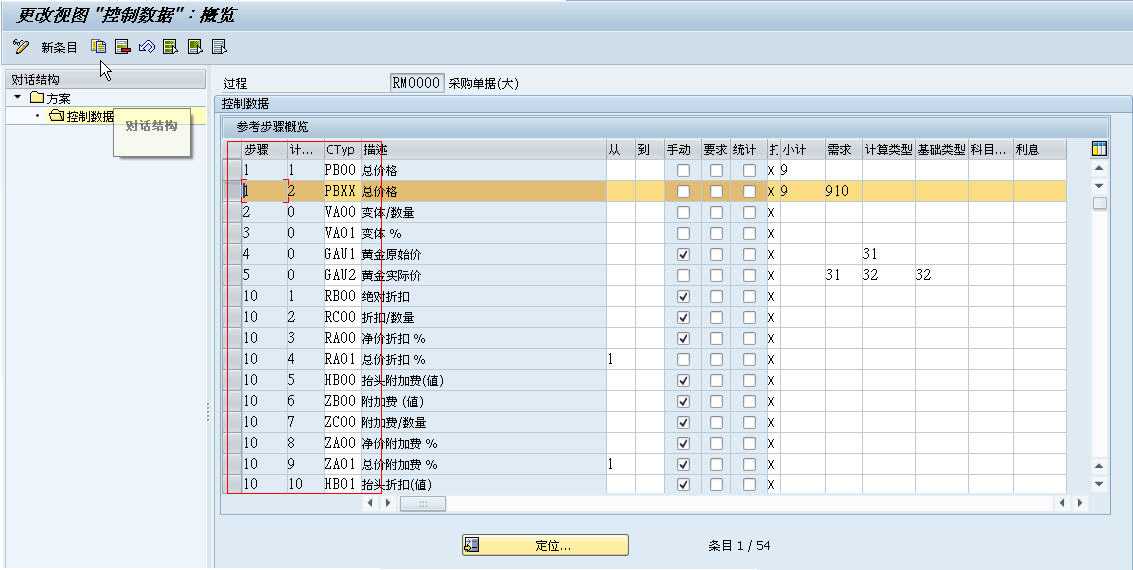Click 黄金实际价 description cell
The height and width of the screenshot is (570, 1133).
click(x=483, y=275)
